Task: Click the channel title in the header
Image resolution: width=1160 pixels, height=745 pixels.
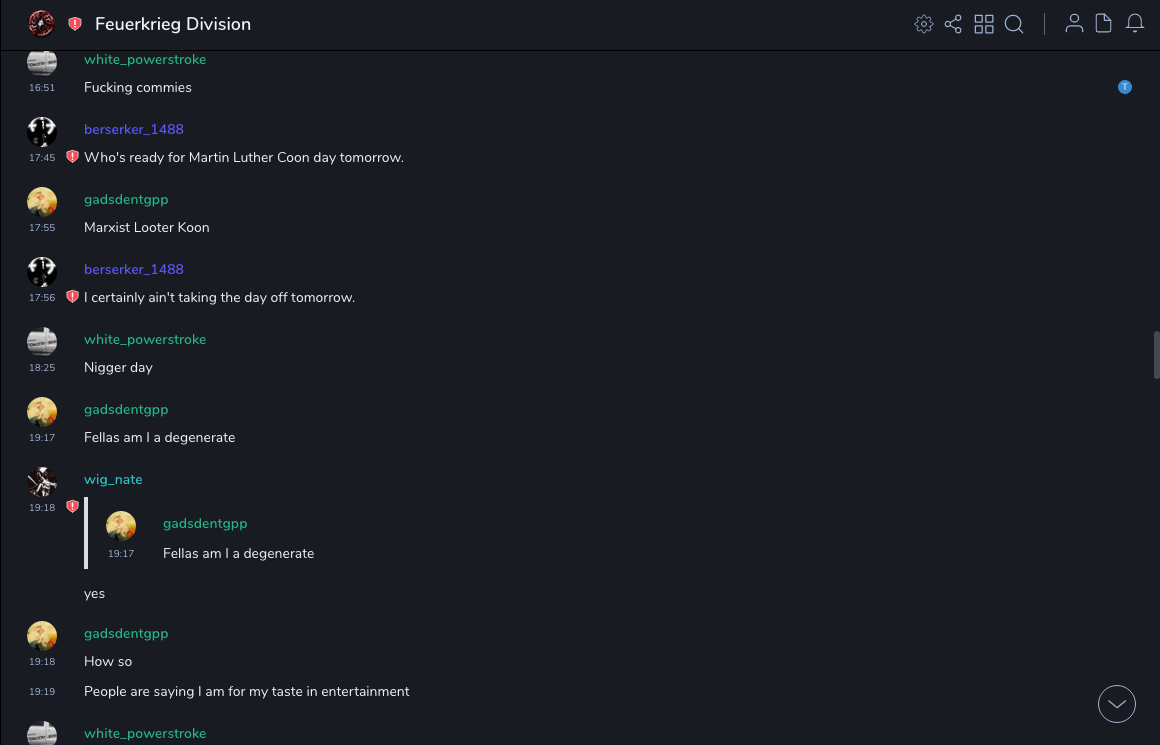Action: tap(173, 24)
